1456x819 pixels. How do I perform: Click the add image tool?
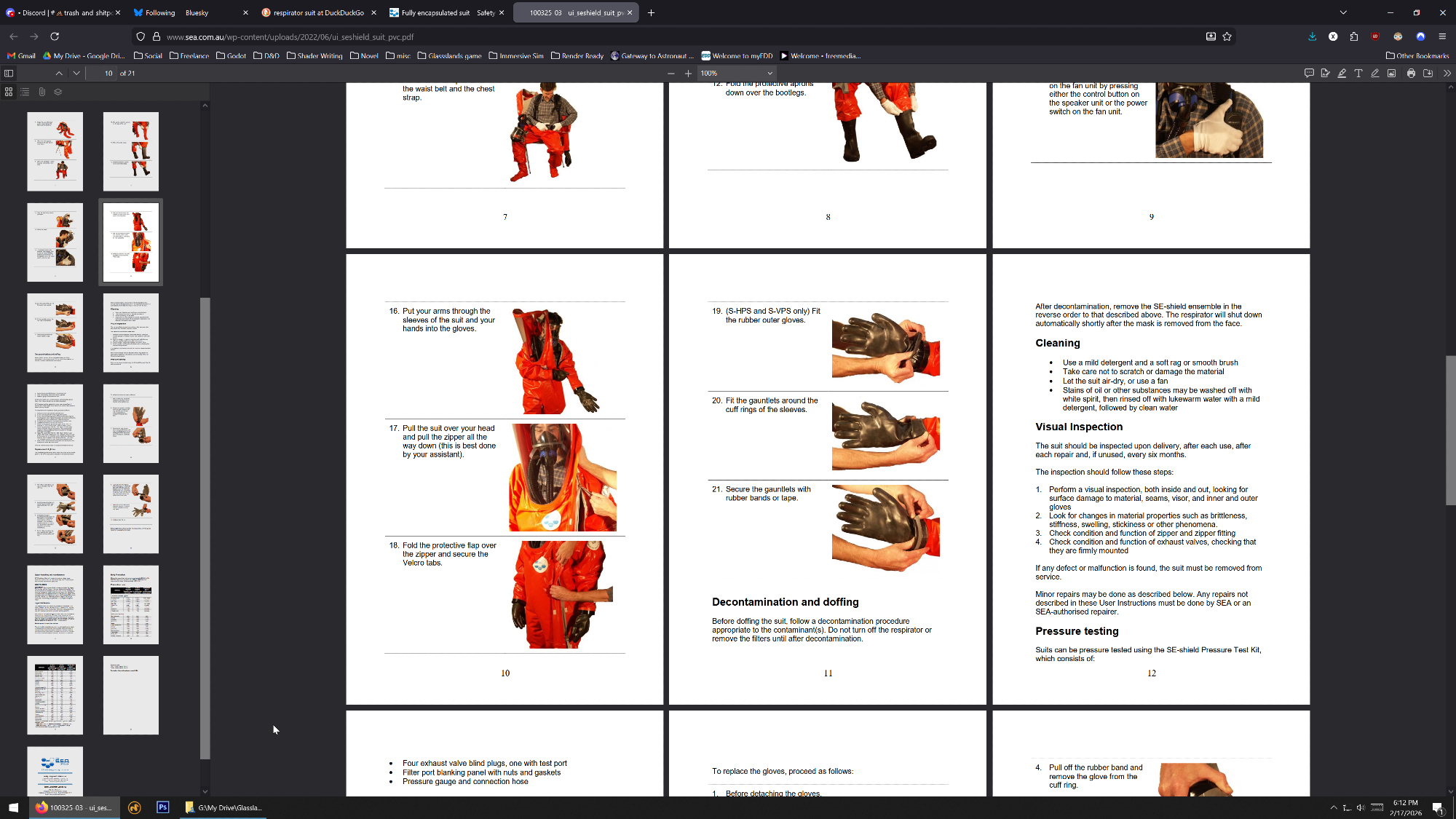pos(1392,73)
